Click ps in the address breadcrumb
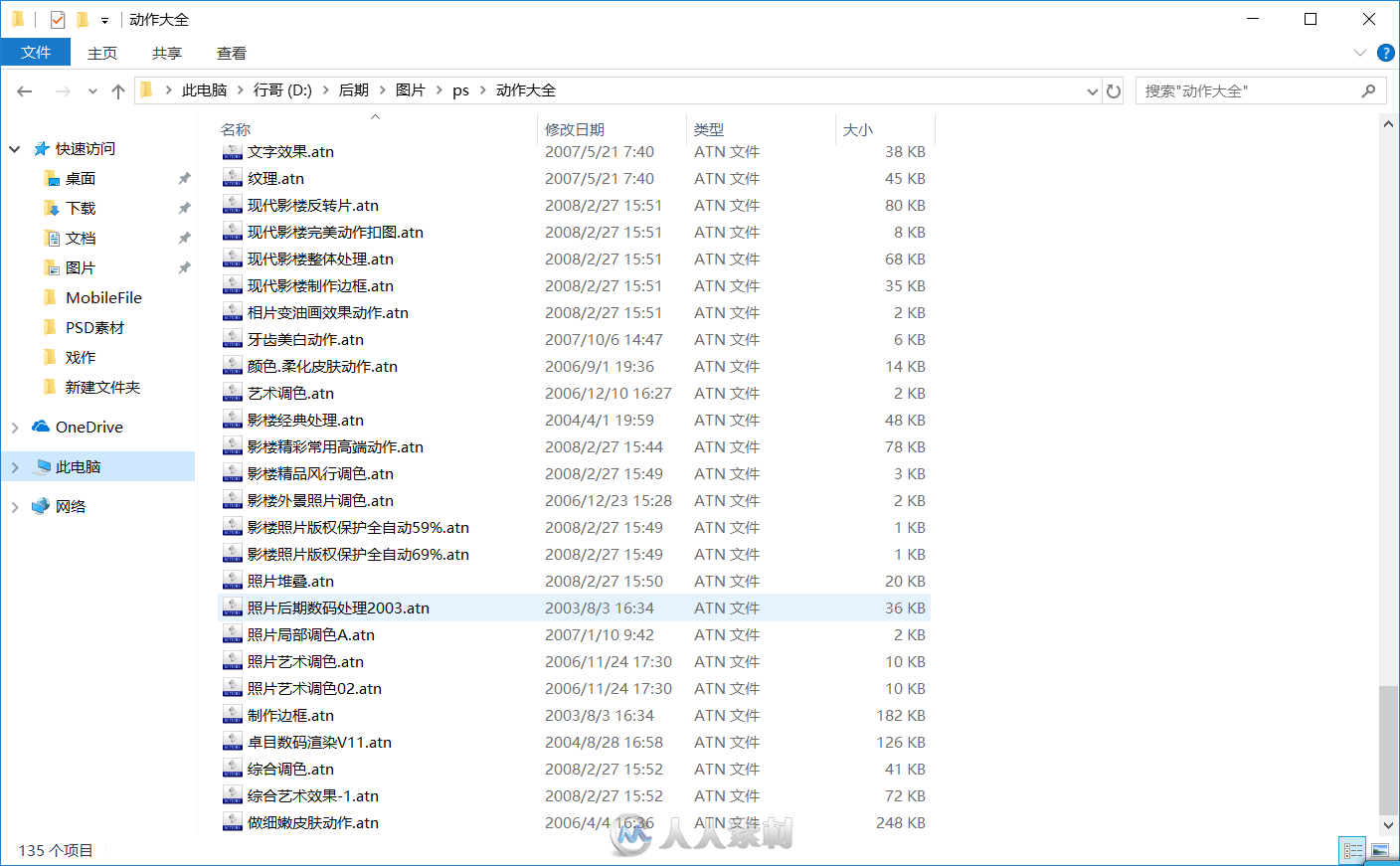The image size is (1400, 866). coord(461,90)
